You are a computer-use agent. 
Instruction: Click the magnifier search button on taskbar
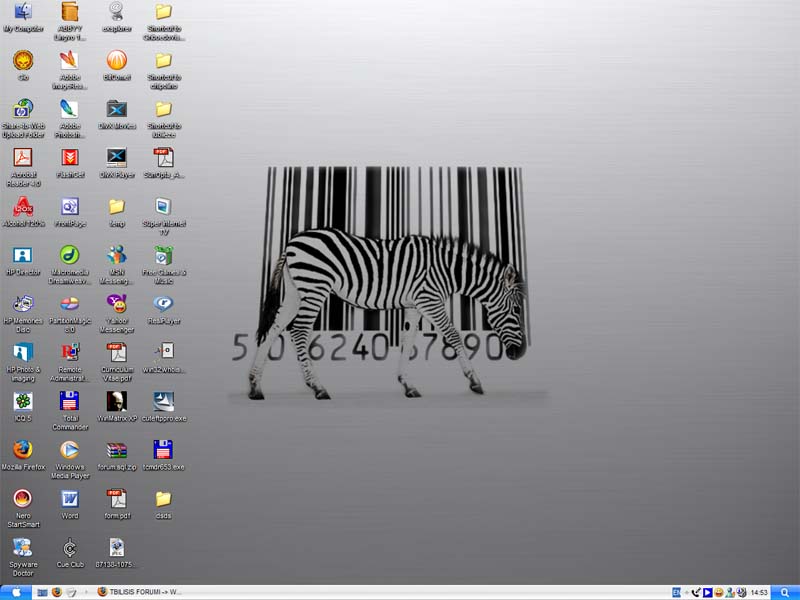pos(785,592)
